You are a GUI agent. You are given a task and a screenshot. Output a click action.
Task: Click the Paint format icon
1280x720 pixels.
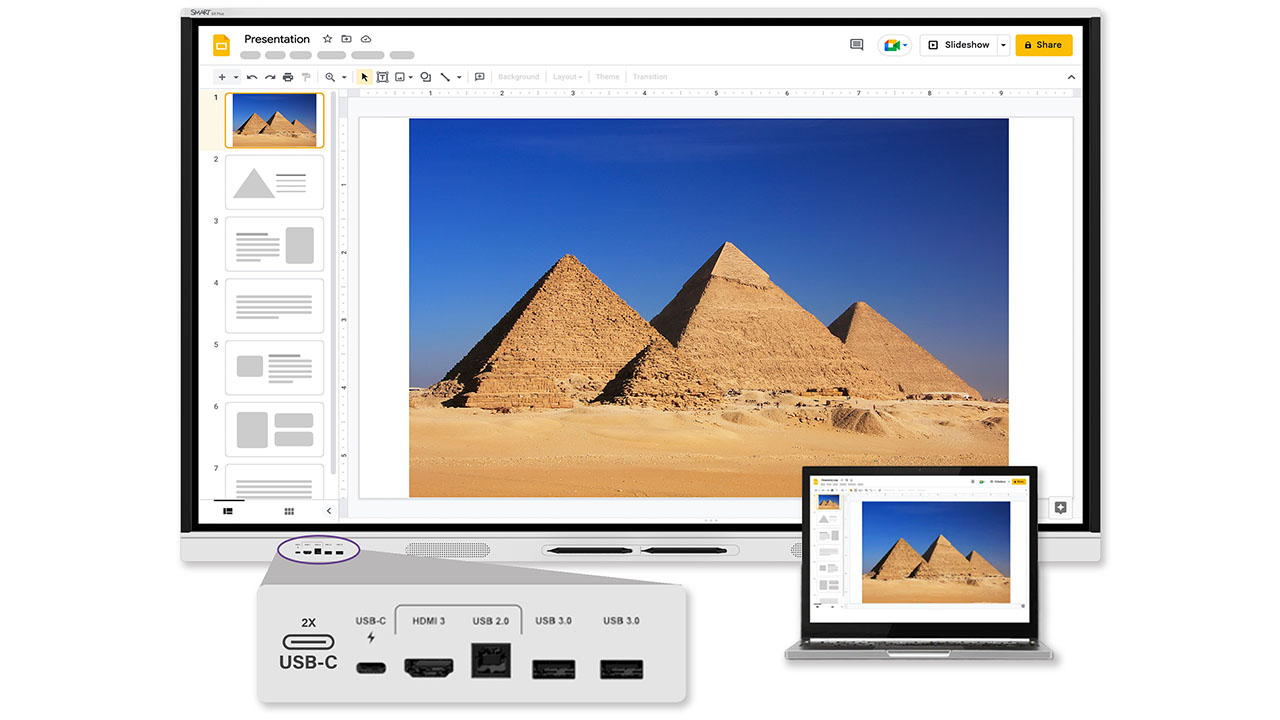(306, 77)
